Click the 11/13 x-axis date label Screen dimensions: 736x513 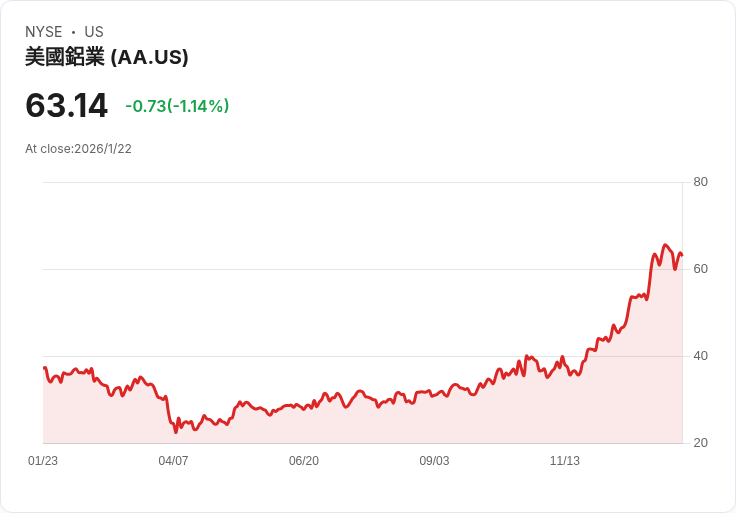[x=565, y=461]
